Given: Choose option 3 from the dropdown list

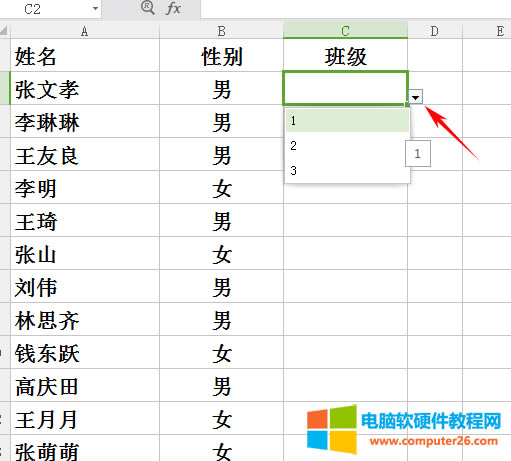Looking at the screenshot, I should 347,171.
